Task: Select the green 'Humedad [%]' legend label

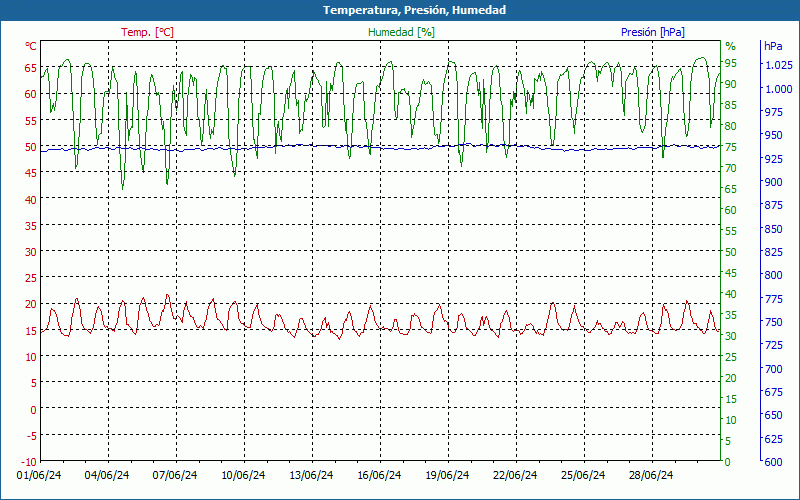Action: [x=402, y=32]
